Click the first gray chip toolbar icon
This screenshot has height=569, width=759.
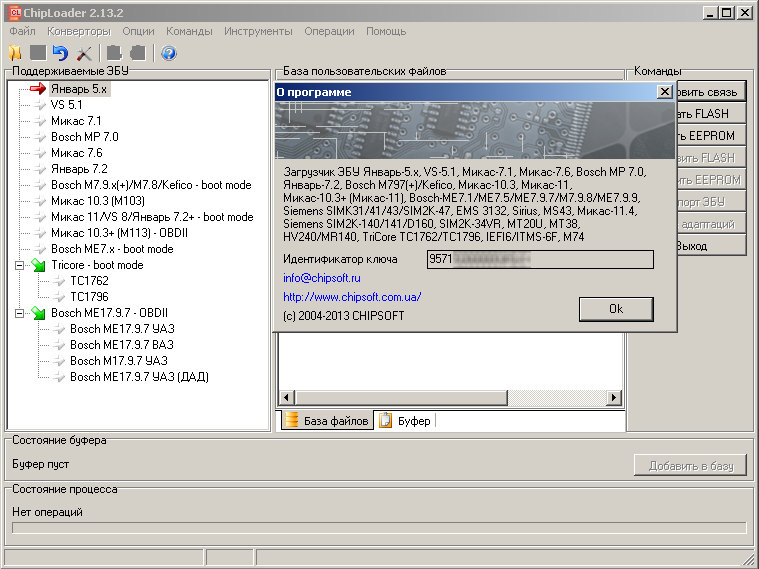(x=114, y=53)
